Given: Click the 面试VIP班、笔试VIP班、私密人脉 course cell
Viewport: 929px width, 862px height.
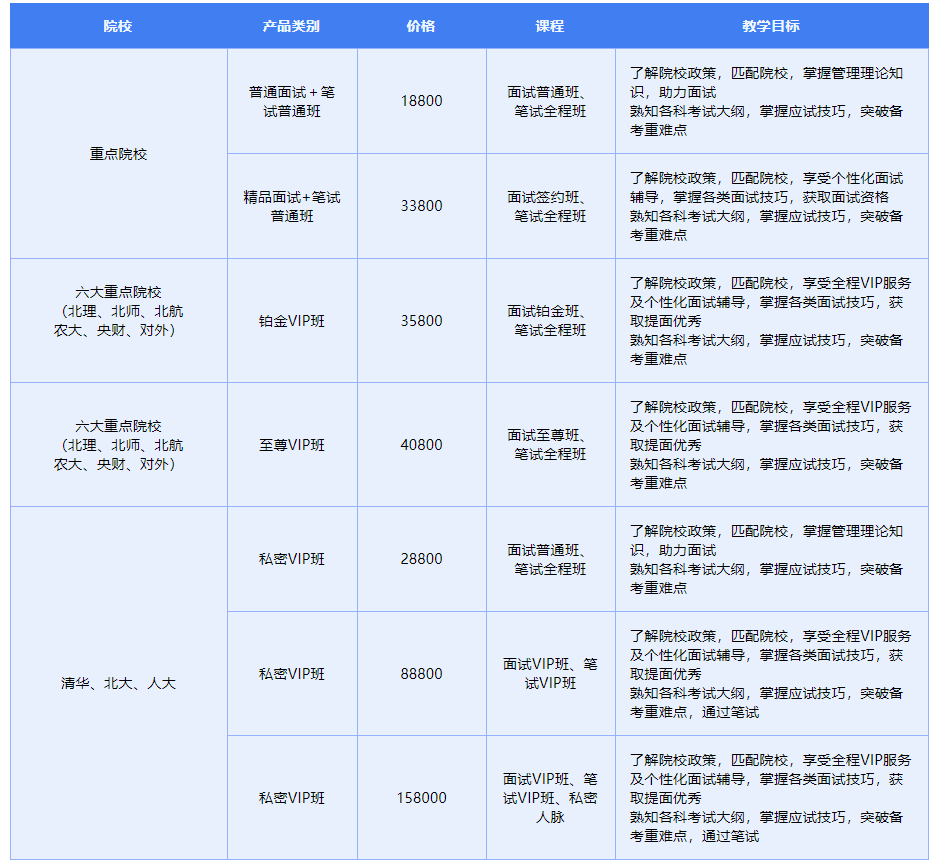Looking at the screenshot, I should click(551, 798).
